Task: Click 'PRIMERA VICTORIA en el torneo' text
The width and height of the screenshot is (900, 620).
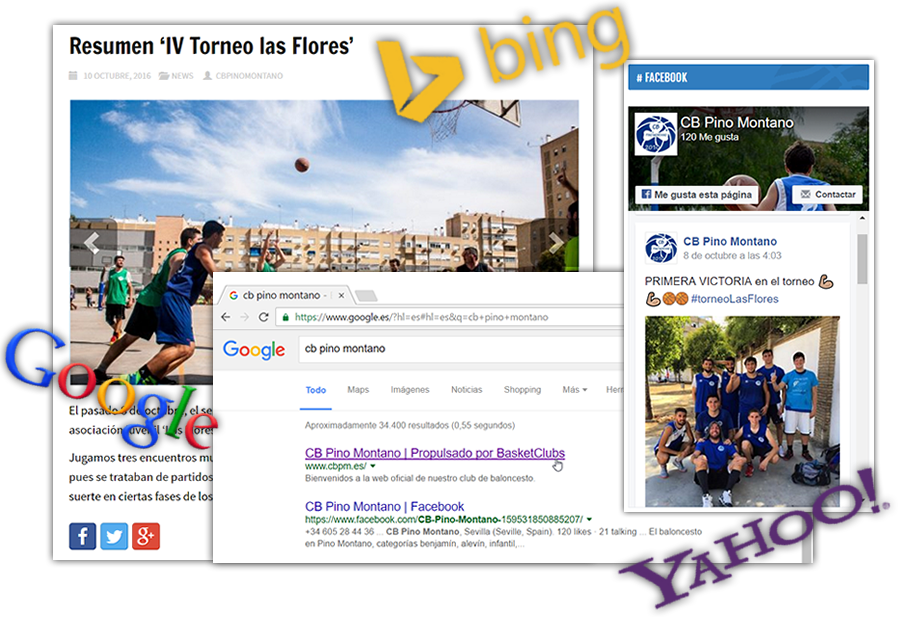Action: 729,281
